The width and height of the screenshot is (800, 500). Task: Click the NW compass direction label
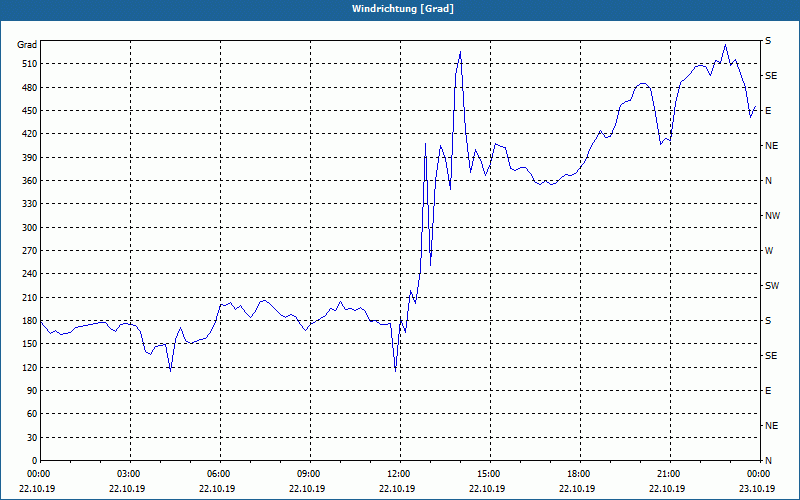(x=772, y=216)
